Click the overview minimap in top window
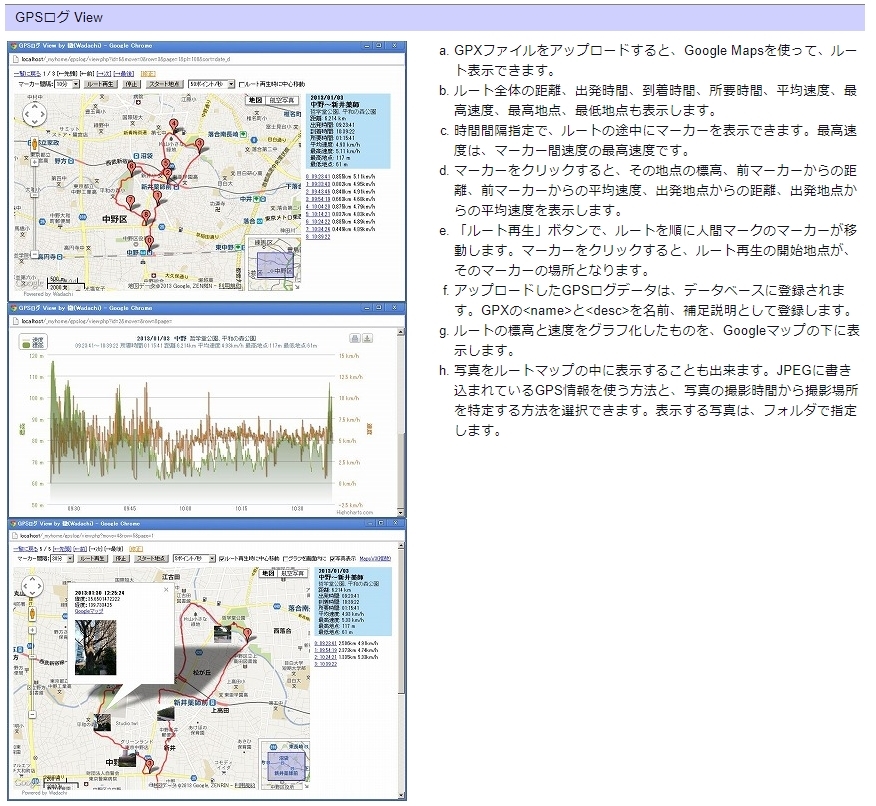 tap(274, 263)
